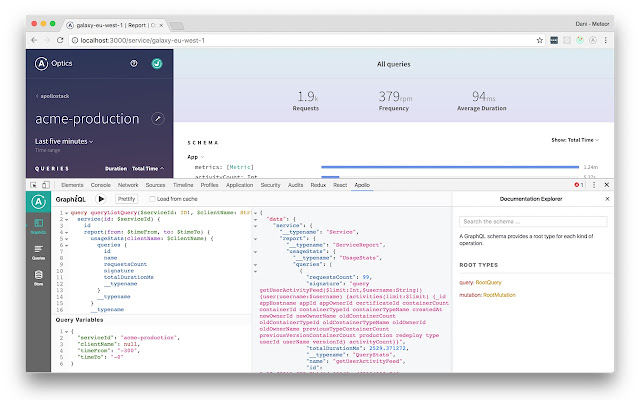This screenshot has width=640, height=400.
Task: Click the Search the schema input field
Action: [x=533, y=222]
